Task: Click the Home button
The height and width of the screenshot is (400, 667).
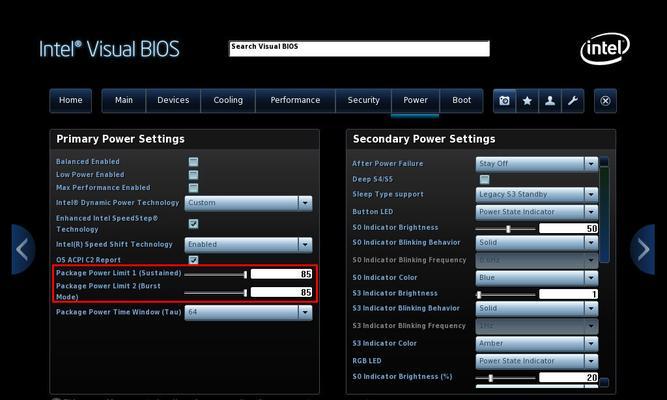Action: point(71,101)
